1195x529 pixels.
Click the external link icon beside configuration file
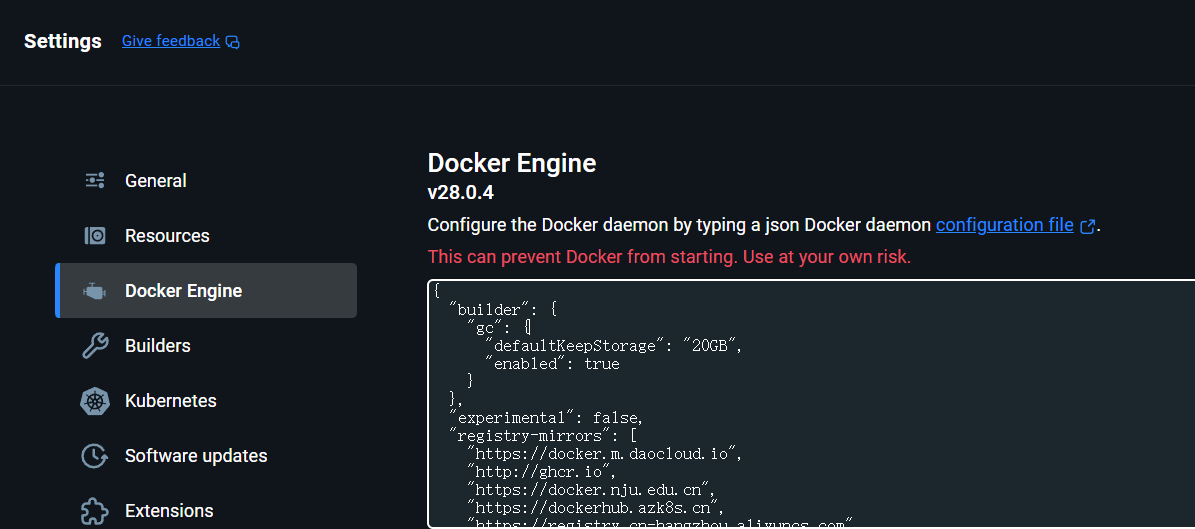(1088, 226)
